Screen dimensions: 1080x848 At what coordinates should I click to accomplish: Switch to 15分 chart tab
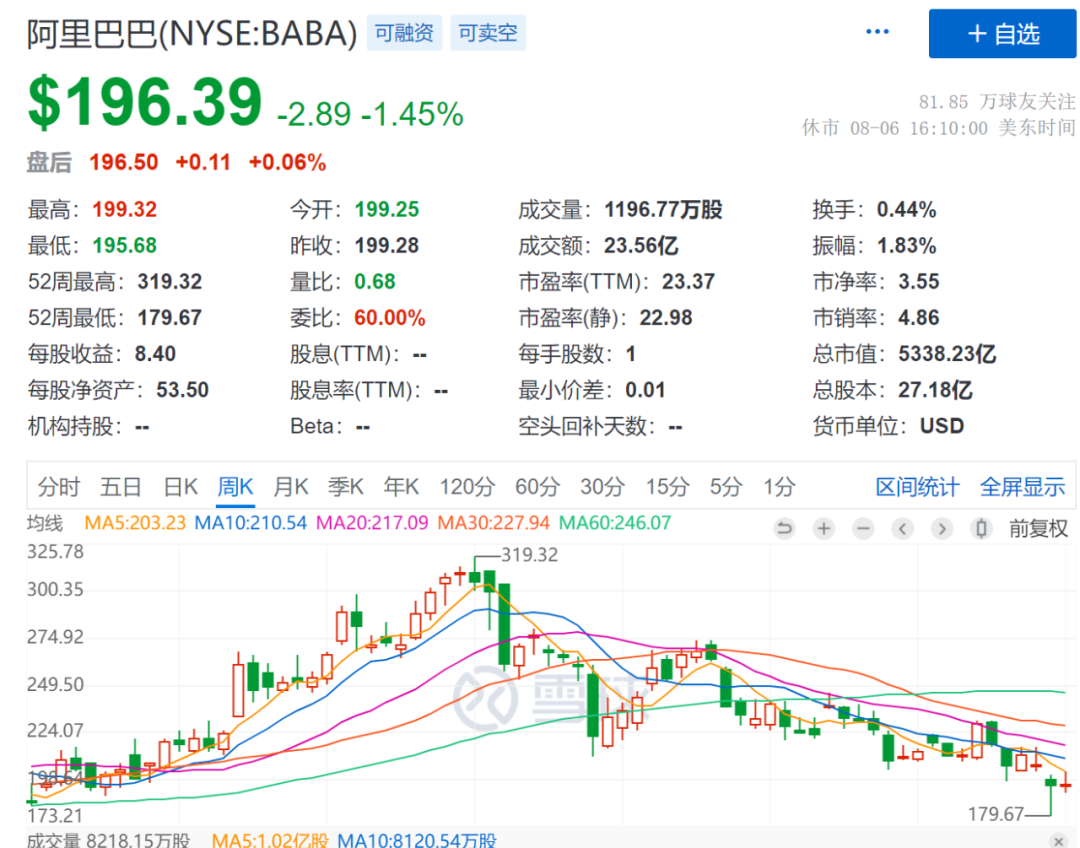[x=667, y=486]
